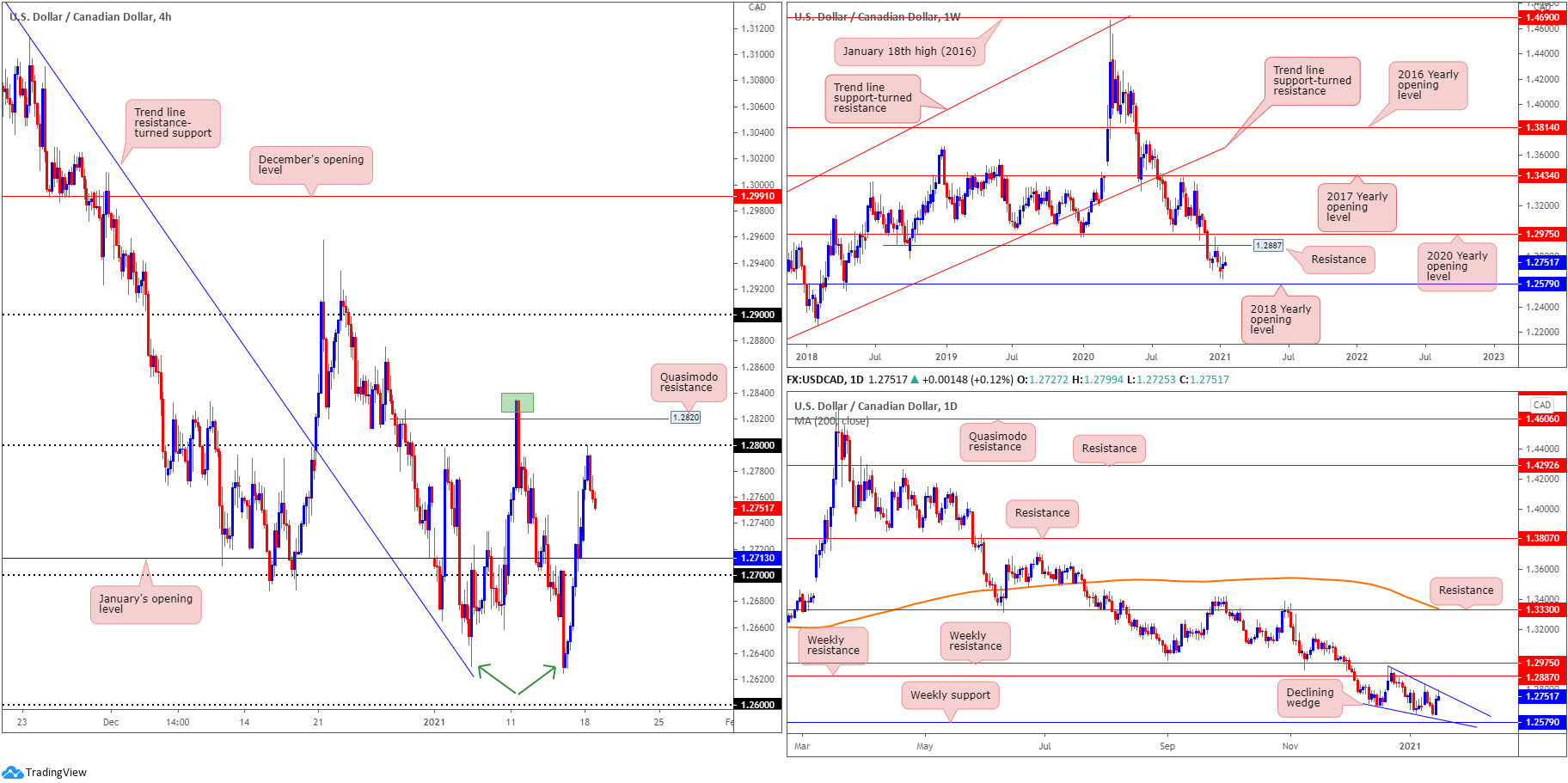This screenshot has width=1568, height=783.
Task: Select the weekly chart title ending in 1W
Action: (877, 16)
